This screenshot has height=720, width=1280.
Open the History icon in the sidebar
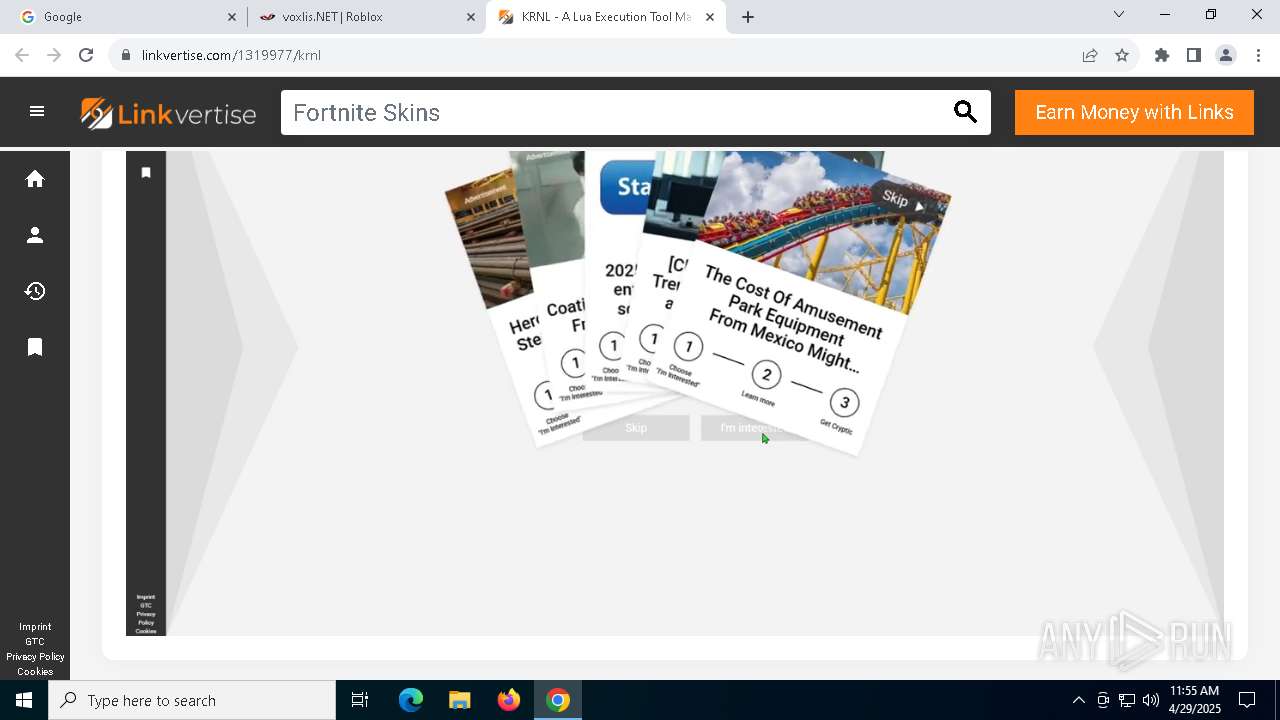35,291
